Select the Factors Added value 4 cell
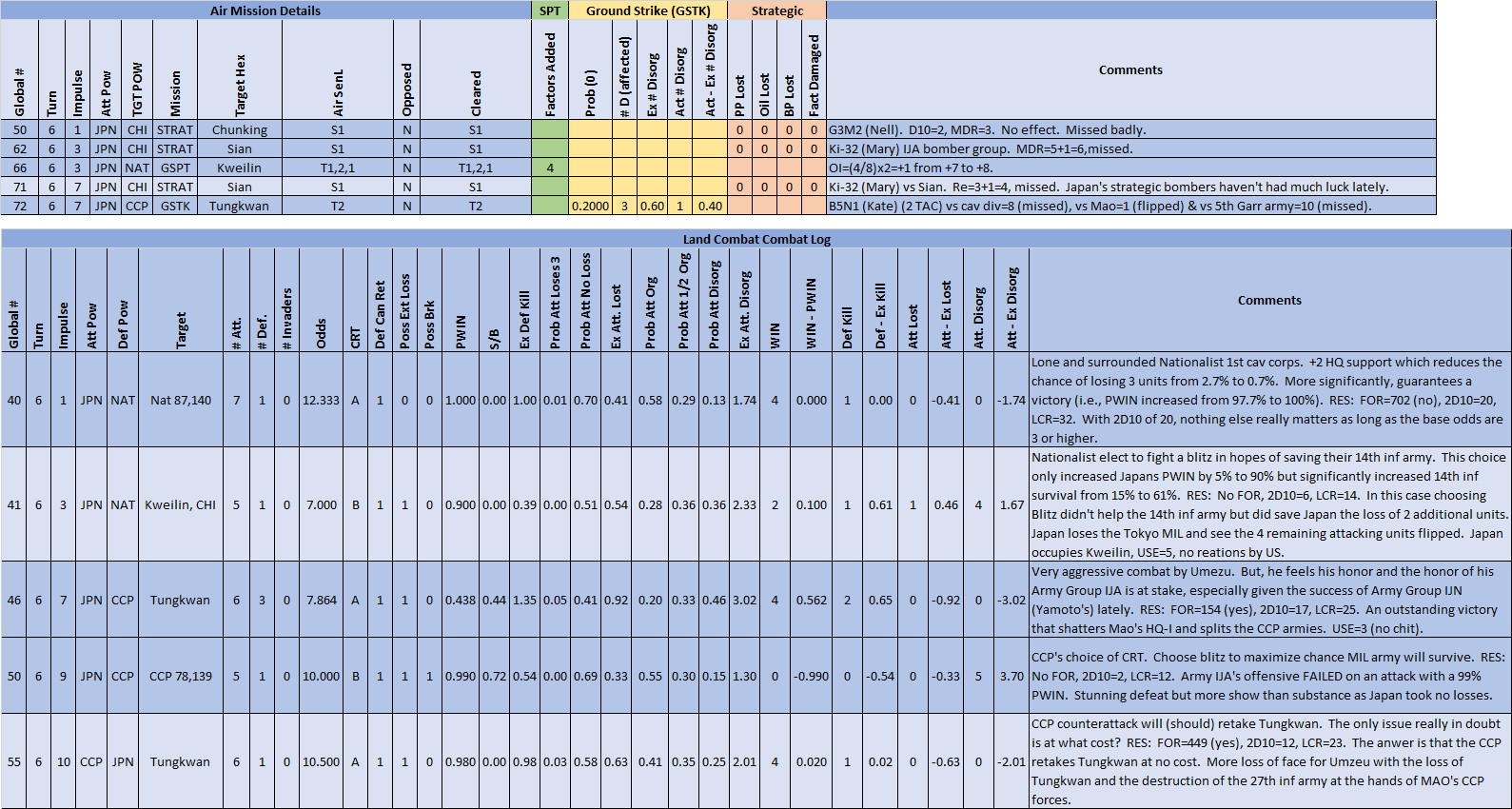1512x809 pixels. coord(550,168)
